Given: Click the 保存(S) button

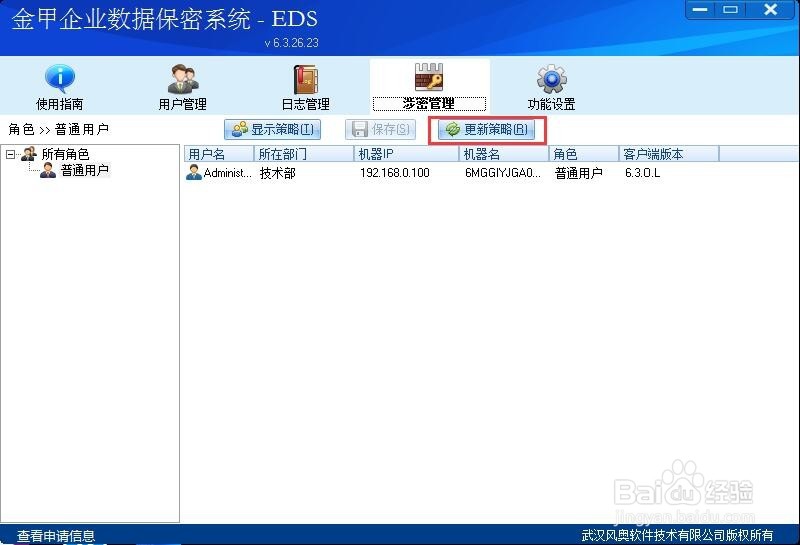Looking at the screenshot, I should coord(381,130).
